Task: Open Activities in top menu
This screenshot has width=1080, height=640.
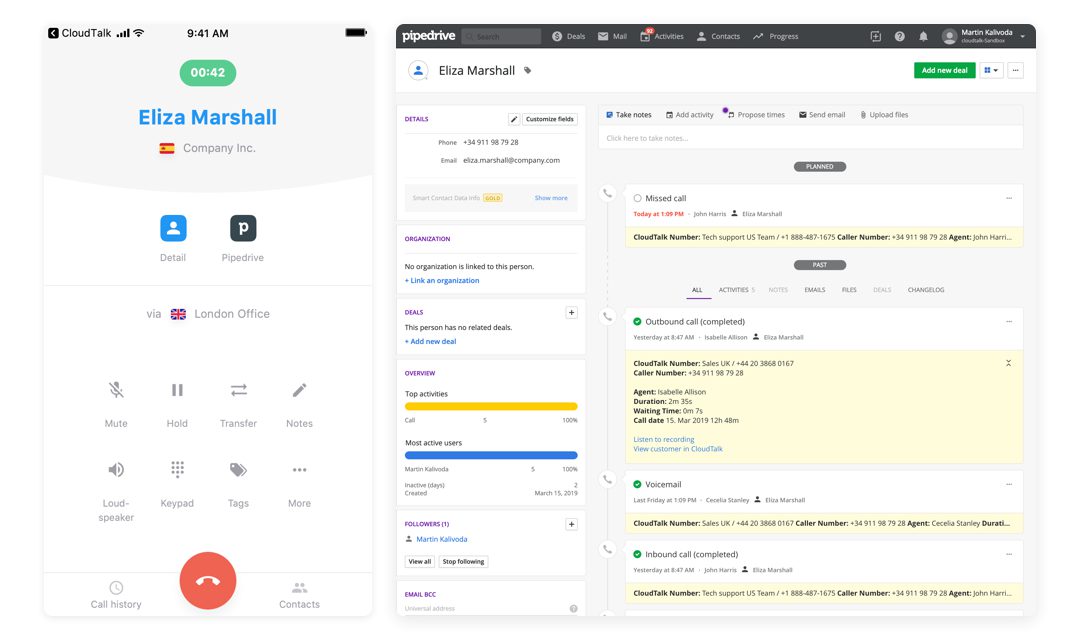Action: 662,37
